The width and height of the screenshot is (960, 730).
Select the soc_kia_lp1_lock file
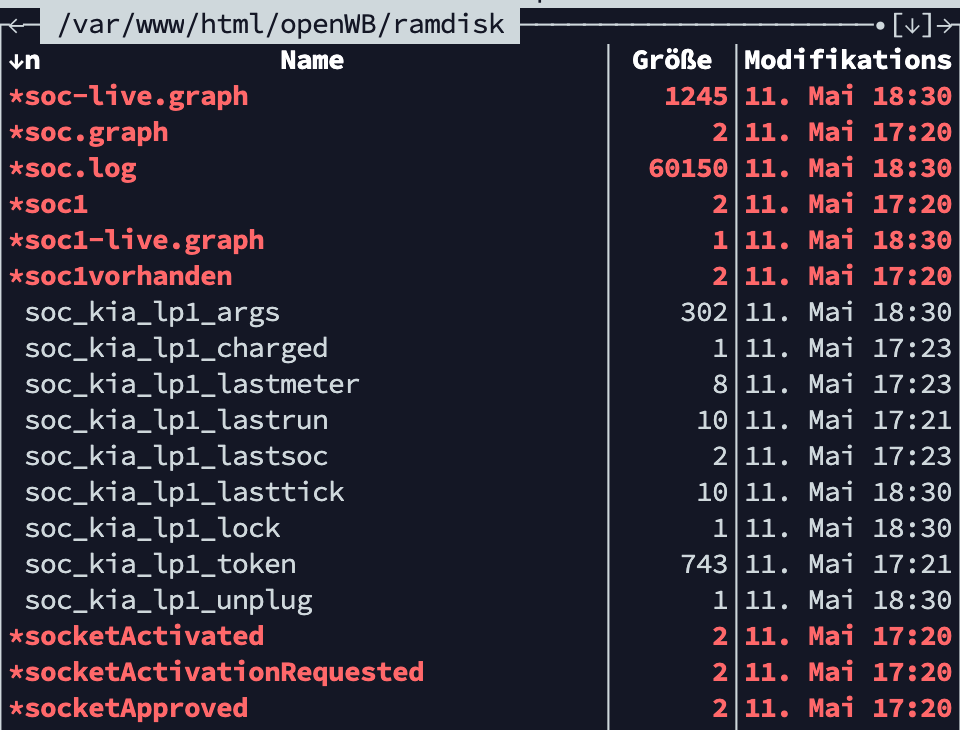pyautogui.click(x=152, y=529)
